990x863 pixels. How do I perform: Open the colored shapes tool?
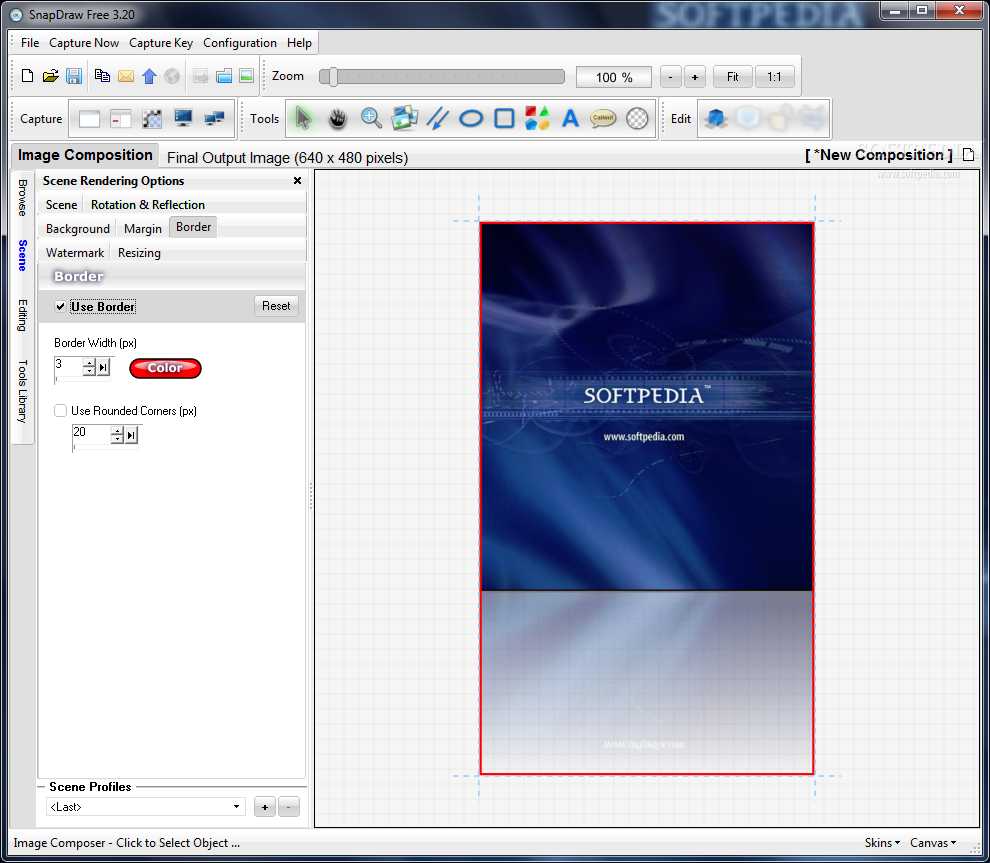point(537,118)
